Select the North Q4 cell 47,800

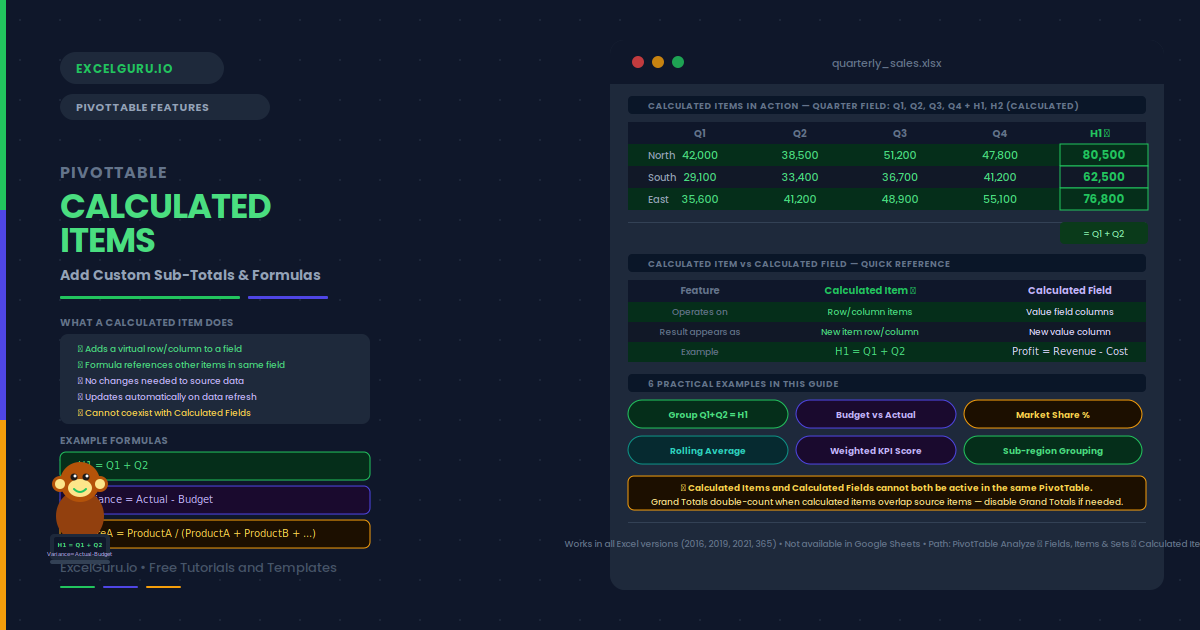tap(1000, 155)
